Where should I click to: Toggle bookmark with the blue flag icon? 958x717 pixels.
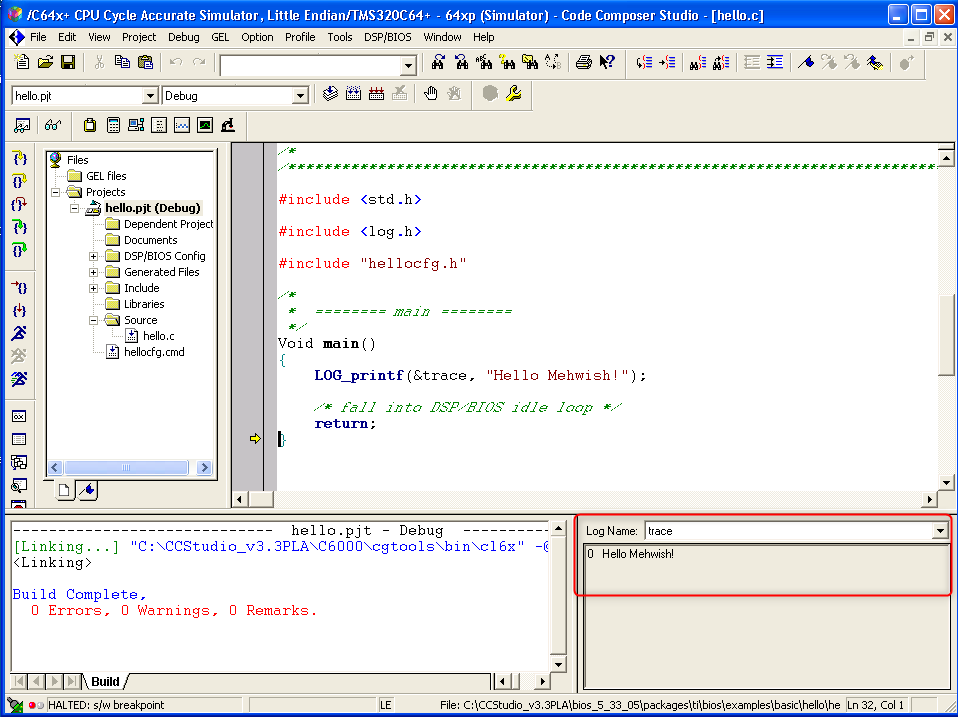pos(806,62)
